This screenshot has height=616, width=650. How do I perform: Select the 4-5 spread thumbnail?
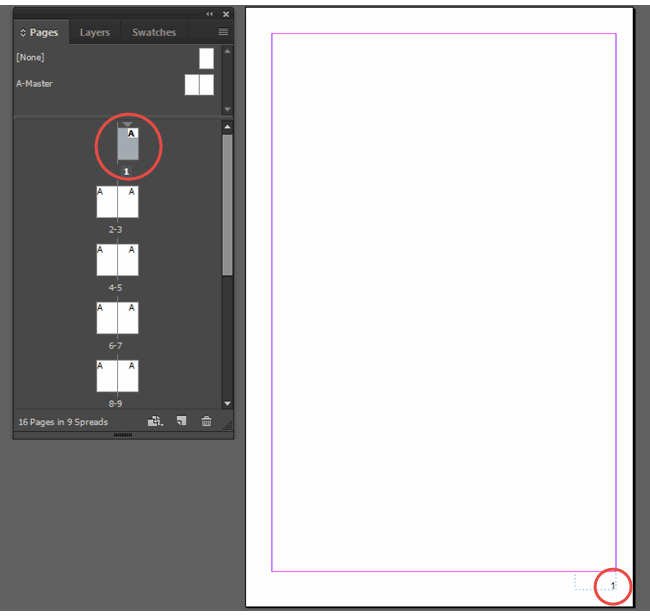(117, 260)
